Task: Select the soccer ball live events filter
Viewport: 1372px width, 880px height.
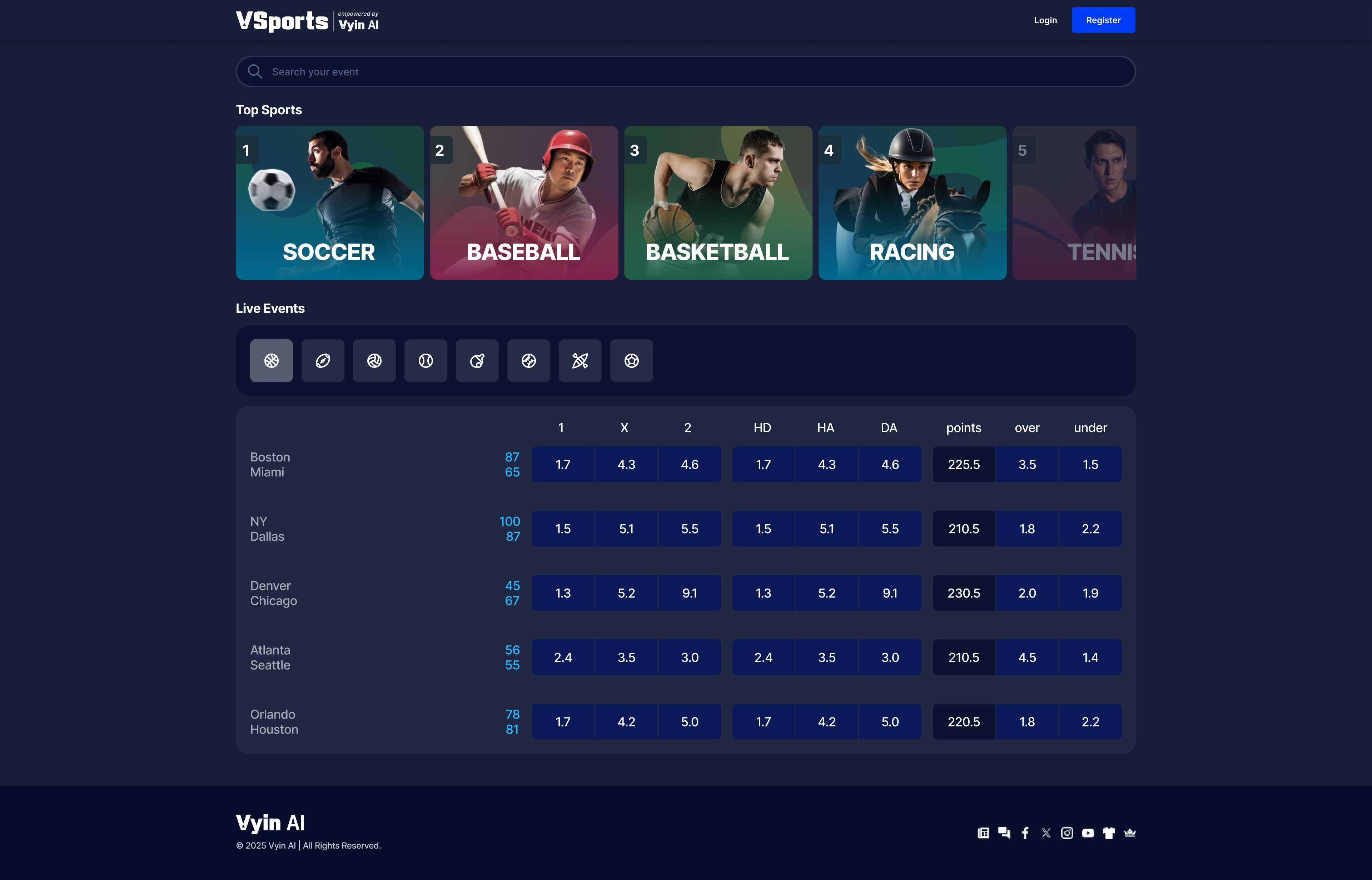Action: (x=631, y=361)
